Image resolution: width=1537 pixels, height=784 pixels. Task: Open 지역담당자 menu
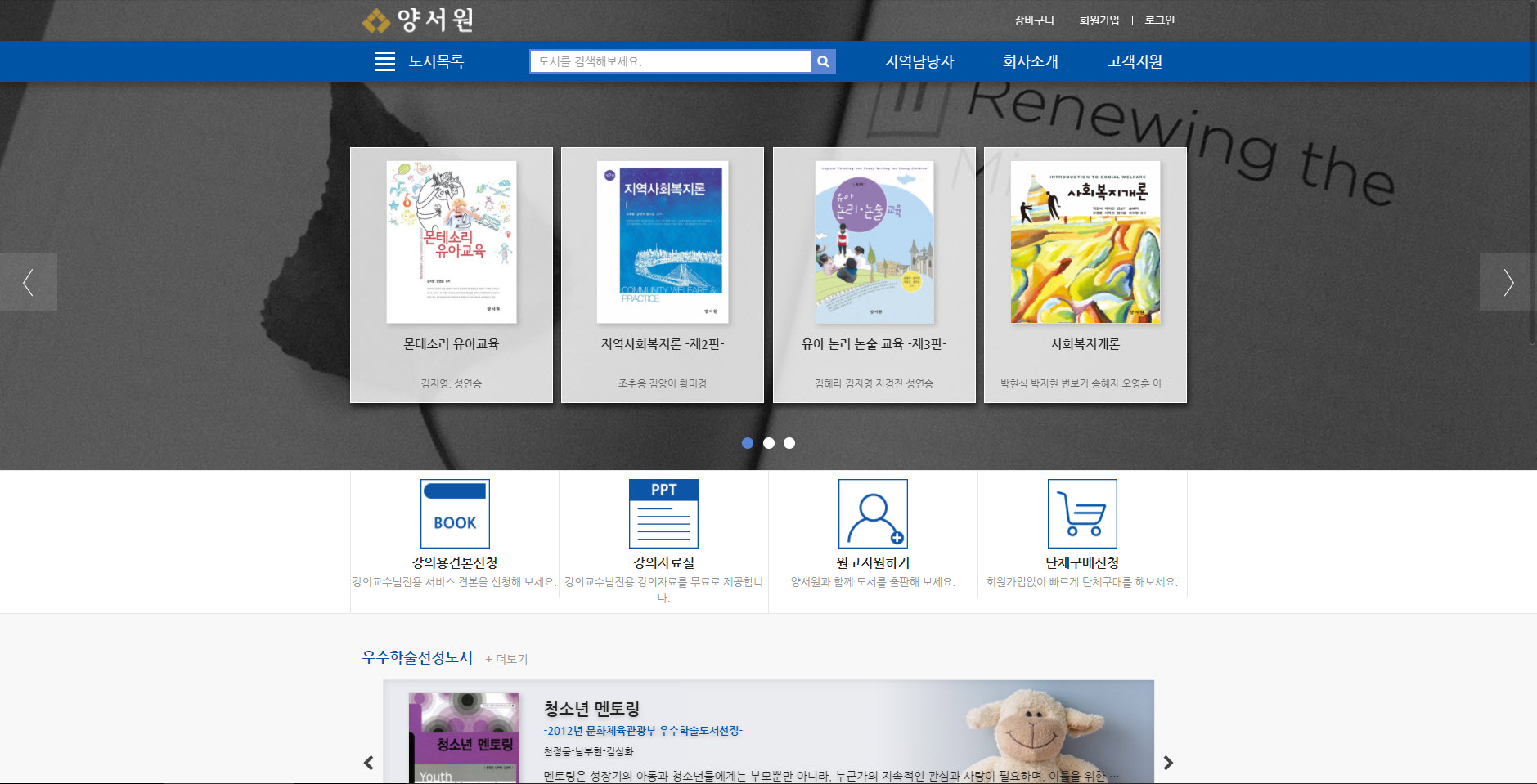pyautogui.click(x=919, y=61)
